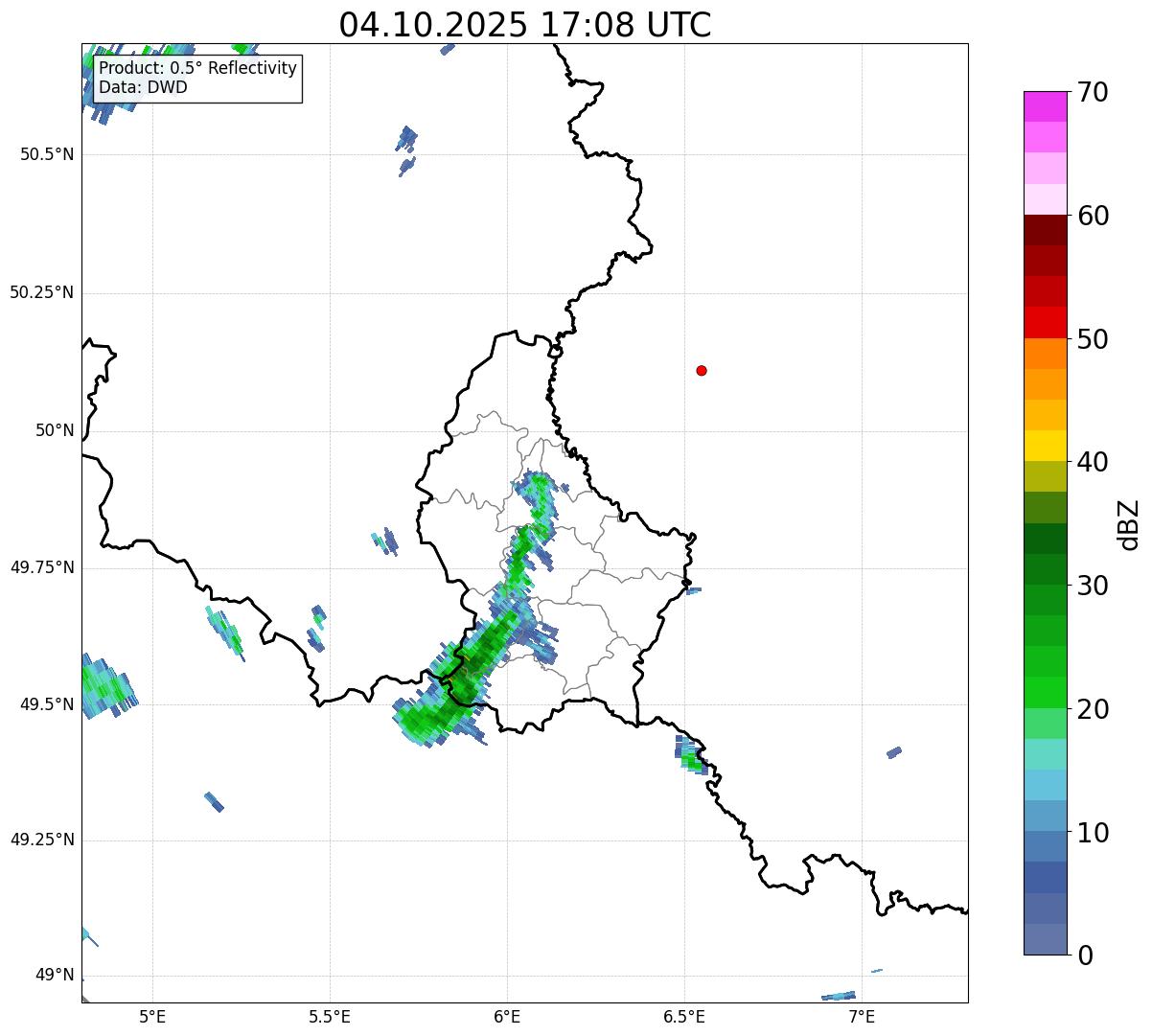Image resolution: width=1152 pixels, height=1036 pixels.
Task: Click the top magenta colorbar segment
Action: coord(1045,106)
